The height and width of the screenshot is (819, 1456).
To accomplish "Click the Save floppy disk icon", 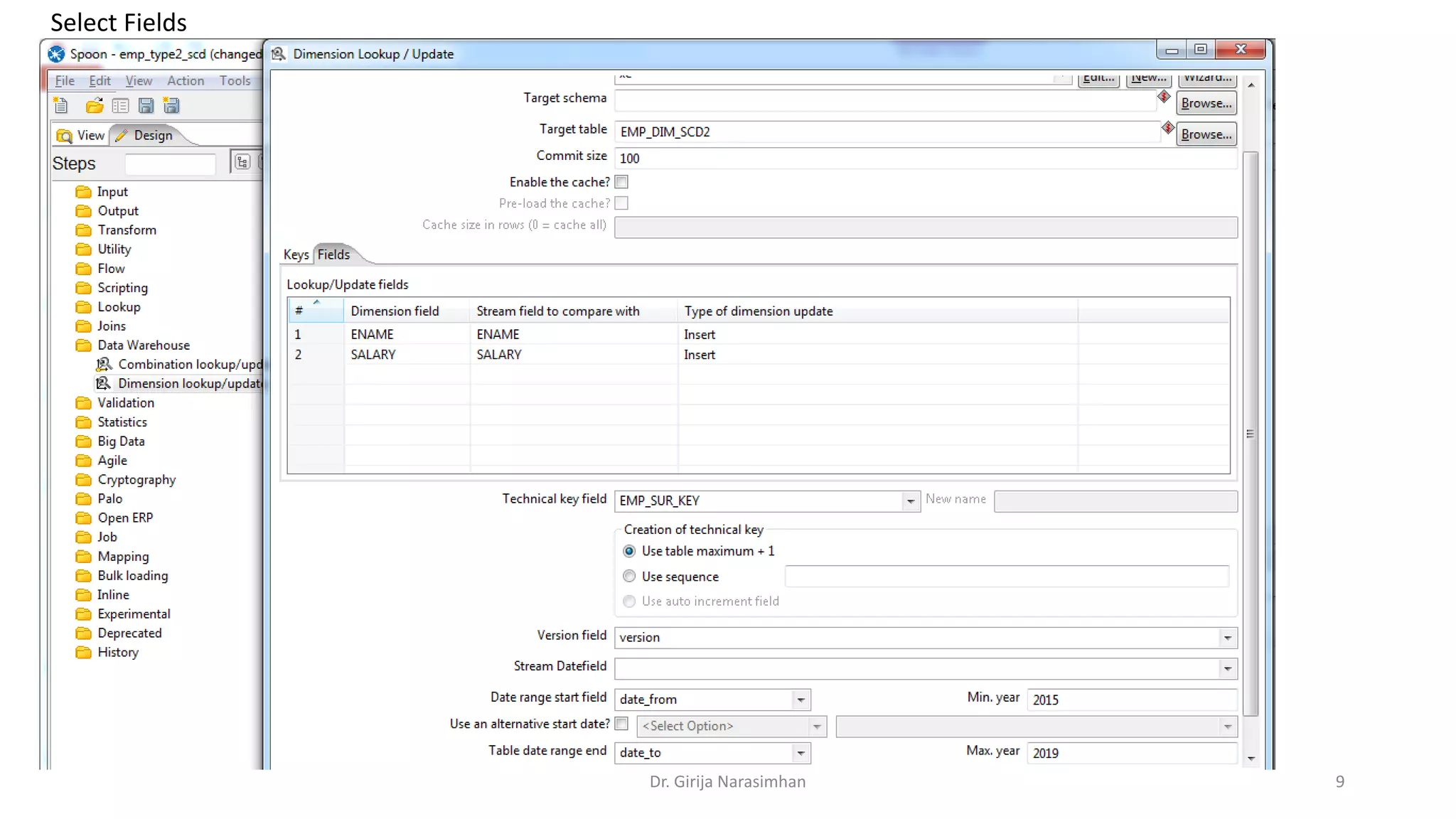I will tap(146, 106).
